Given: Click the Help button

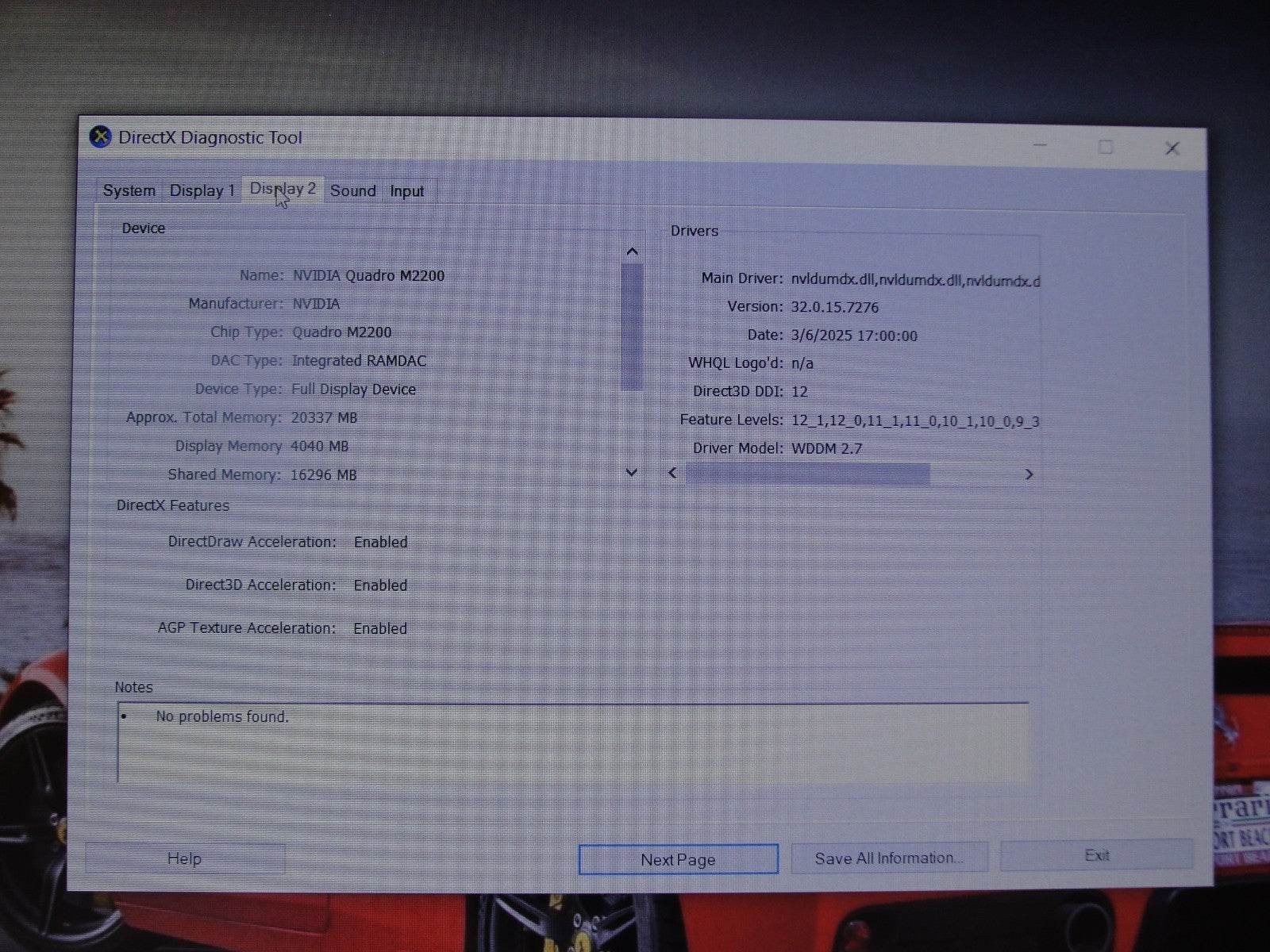Looking at the screenshot, I should pos(183,858).
